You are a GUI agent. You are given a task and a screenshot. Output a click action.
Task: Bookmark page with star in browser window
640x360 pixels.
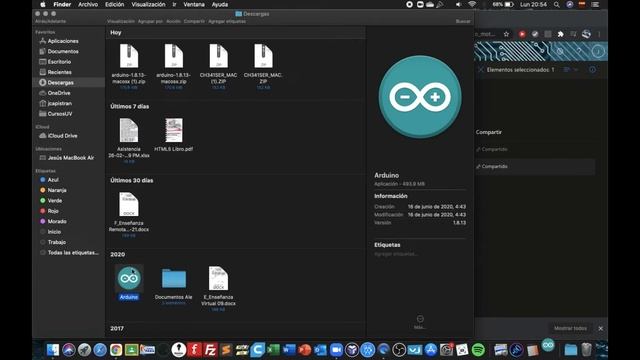[x=507, y=34]
